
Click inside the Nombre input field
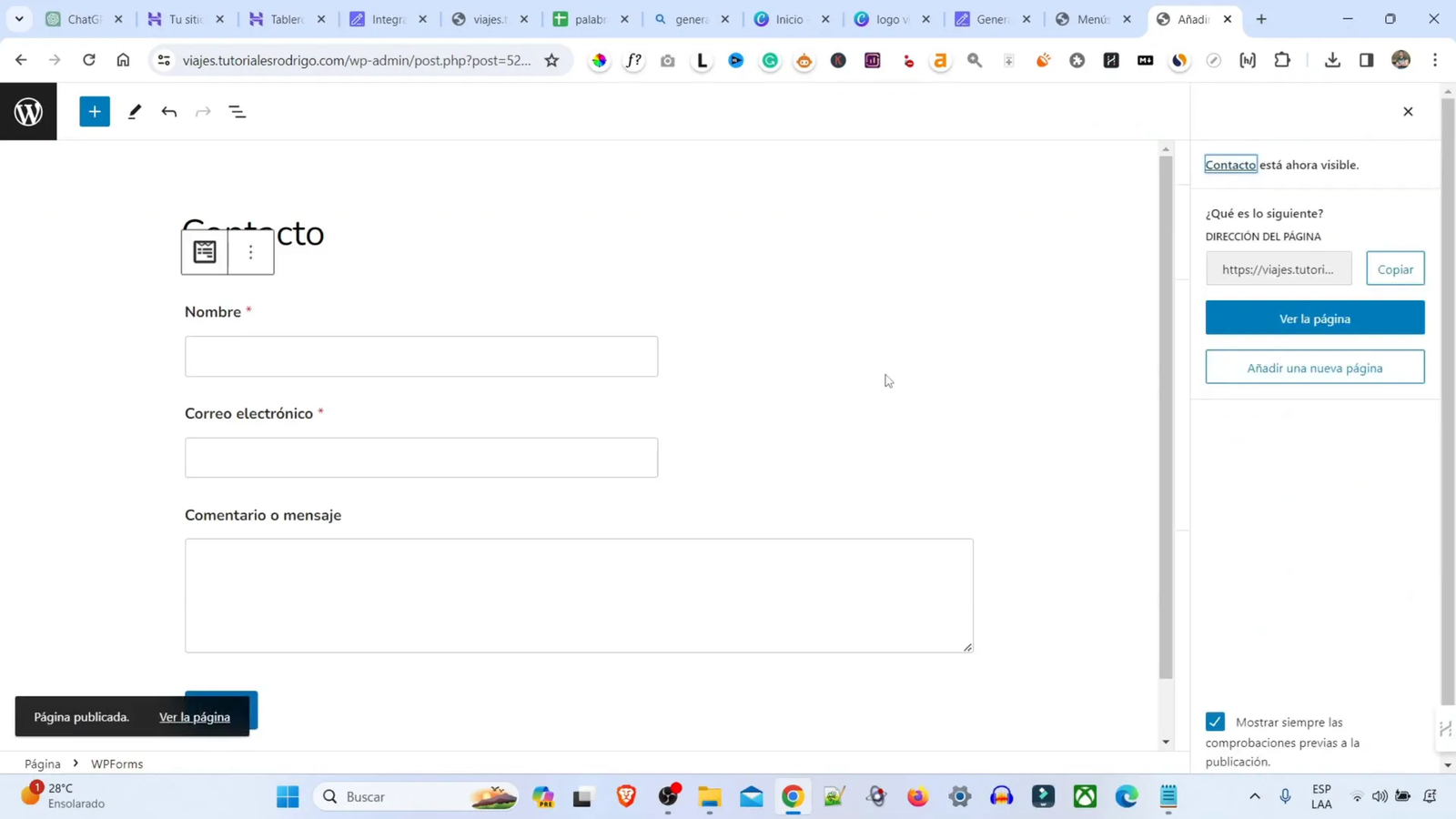(x=420, y=355)
